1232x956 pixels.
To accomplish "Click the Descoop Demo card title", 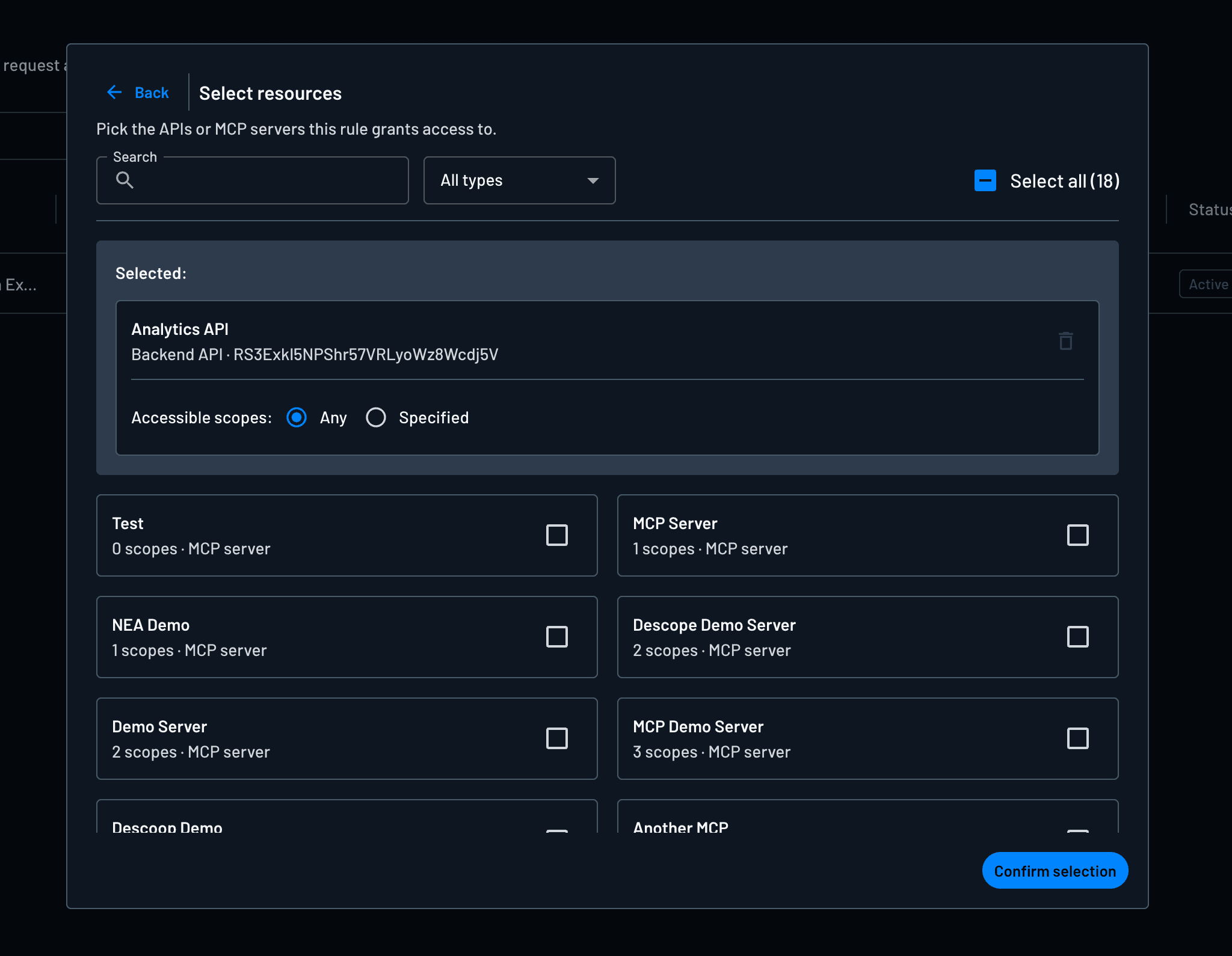I will [167, 827].
